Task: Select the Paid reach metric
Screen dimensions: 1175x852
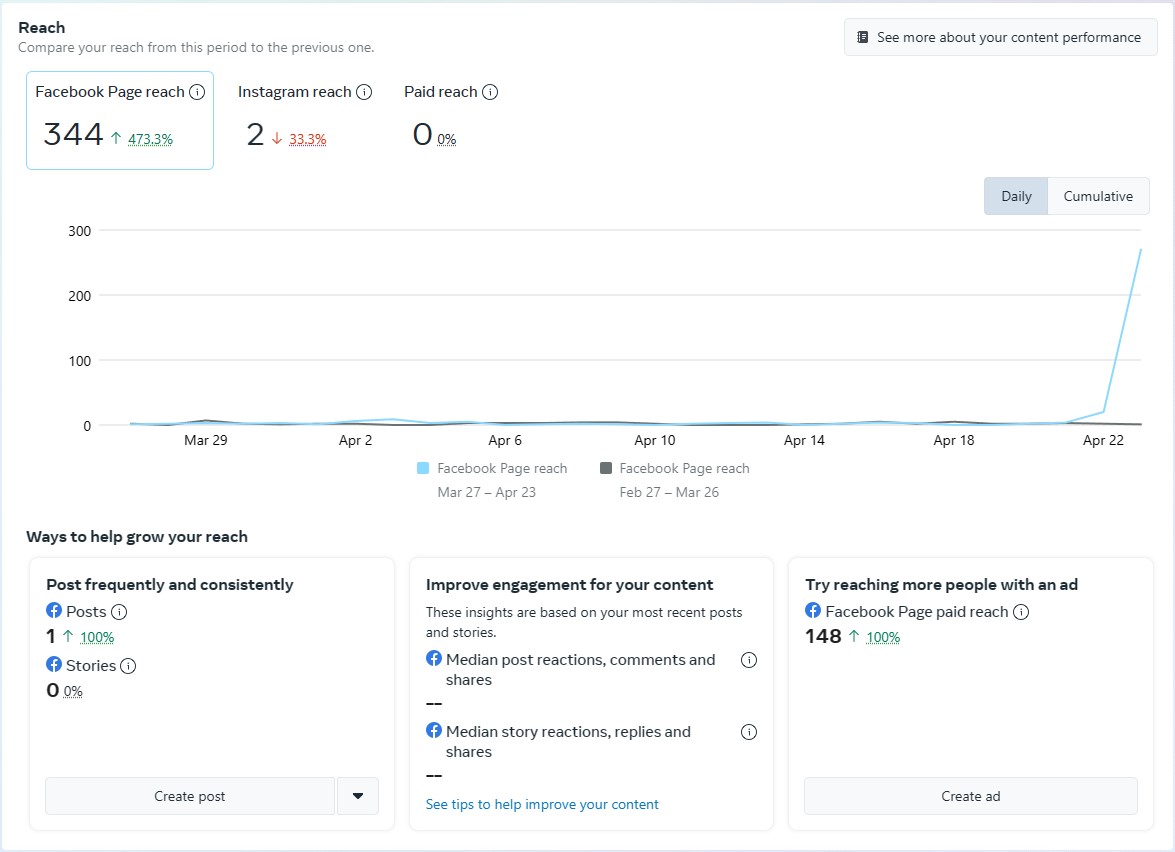Action: click(x=451, y=121)
